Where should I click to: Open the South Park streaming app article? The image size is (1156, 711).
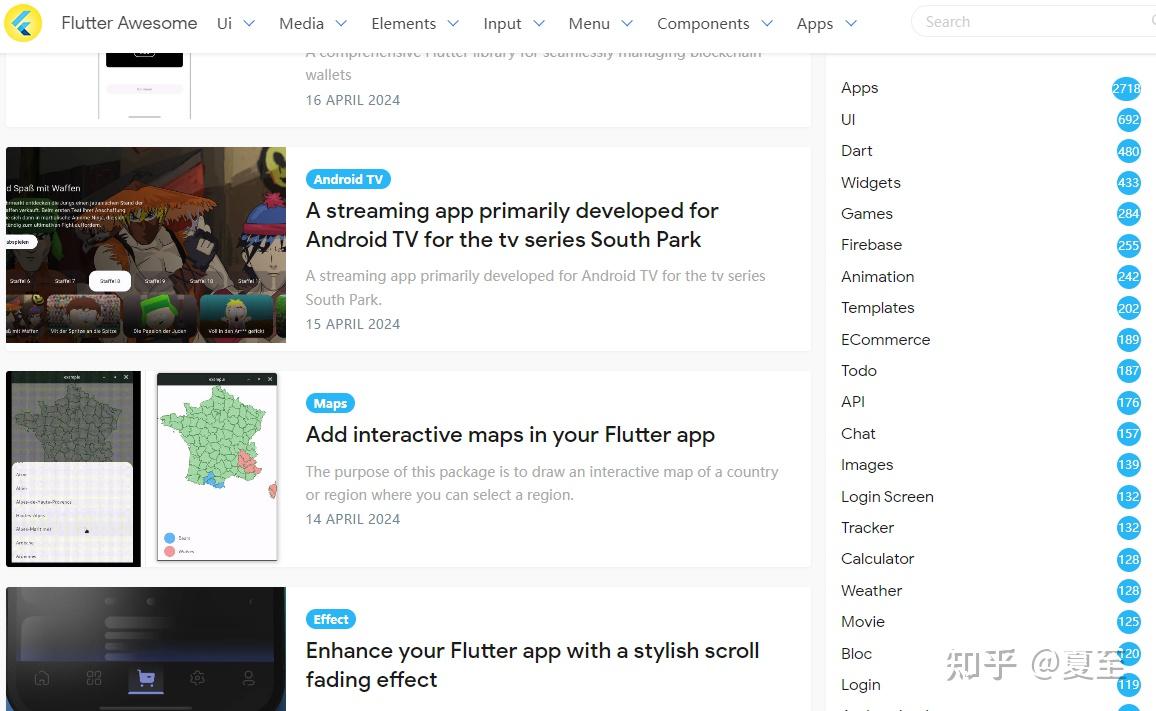512,224
